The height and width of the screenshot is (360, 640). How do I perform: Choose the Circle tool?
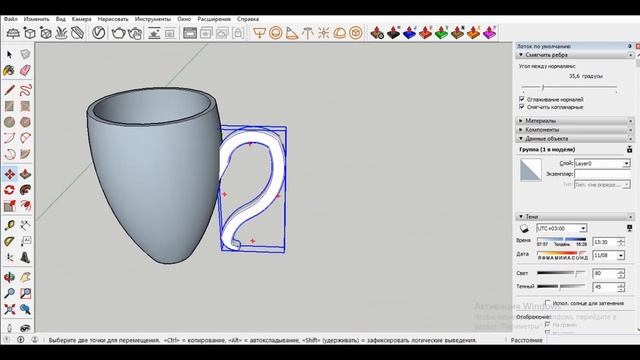pyautogui.click(x=9, y=122)
